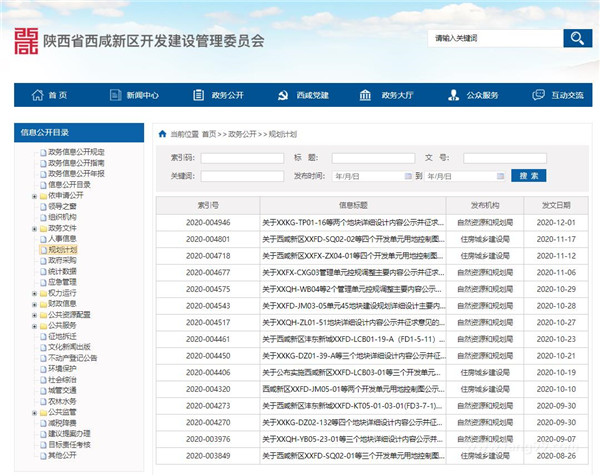Image resolution: width=600 pixels, height=476 pixels.
Task: Click the folder icon of 依申请公开
Action: [44, 196]
